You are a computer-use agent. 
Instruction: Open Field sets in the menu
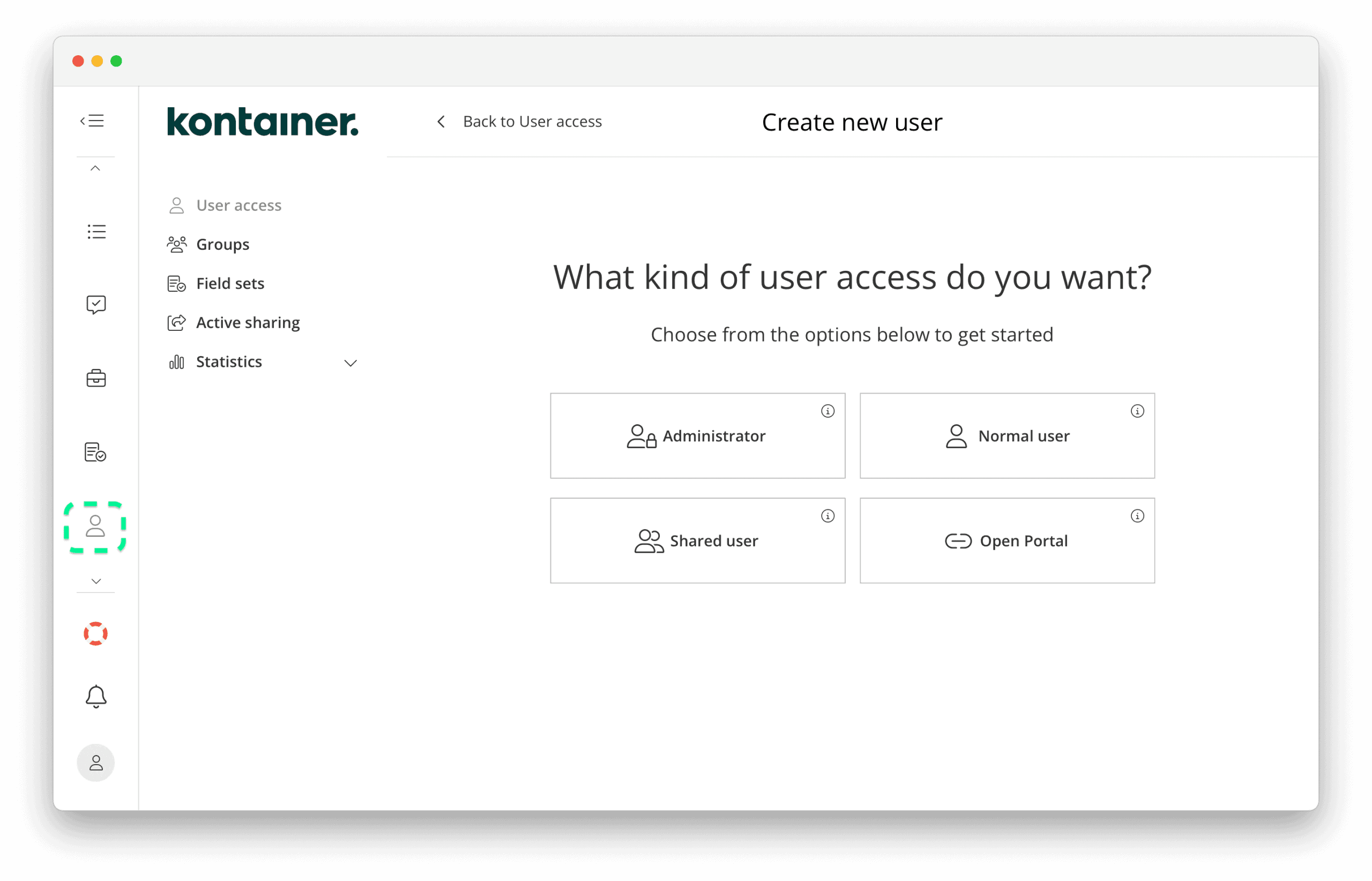[x=230, y=283]
